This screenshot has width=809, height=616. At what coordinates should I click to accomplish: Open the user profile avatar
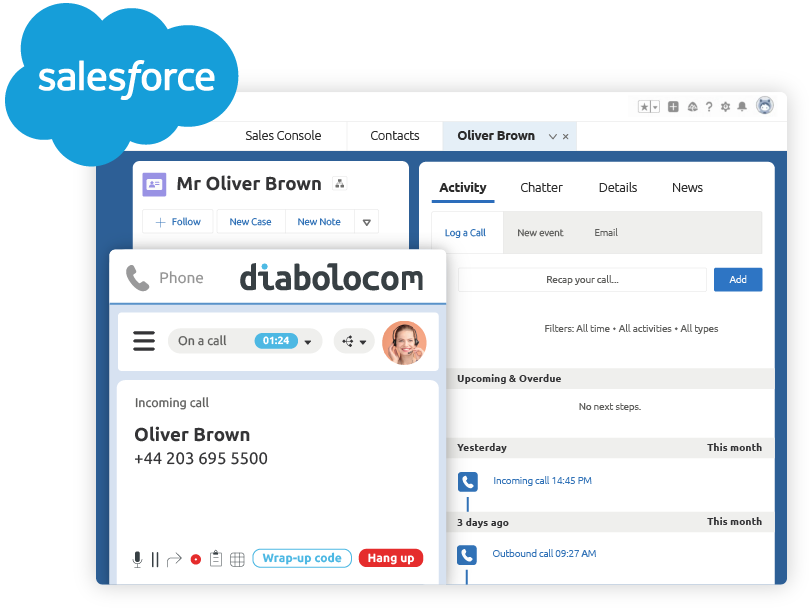[765, 105]
